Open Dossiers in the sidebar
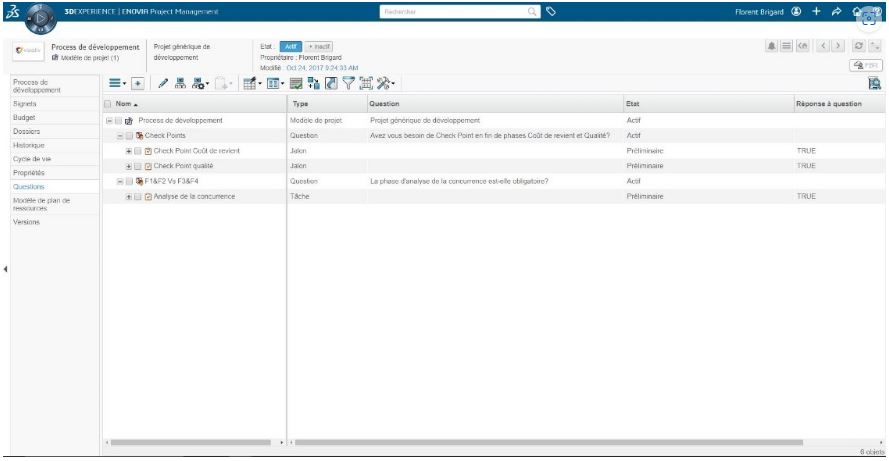 coord(26,131)
